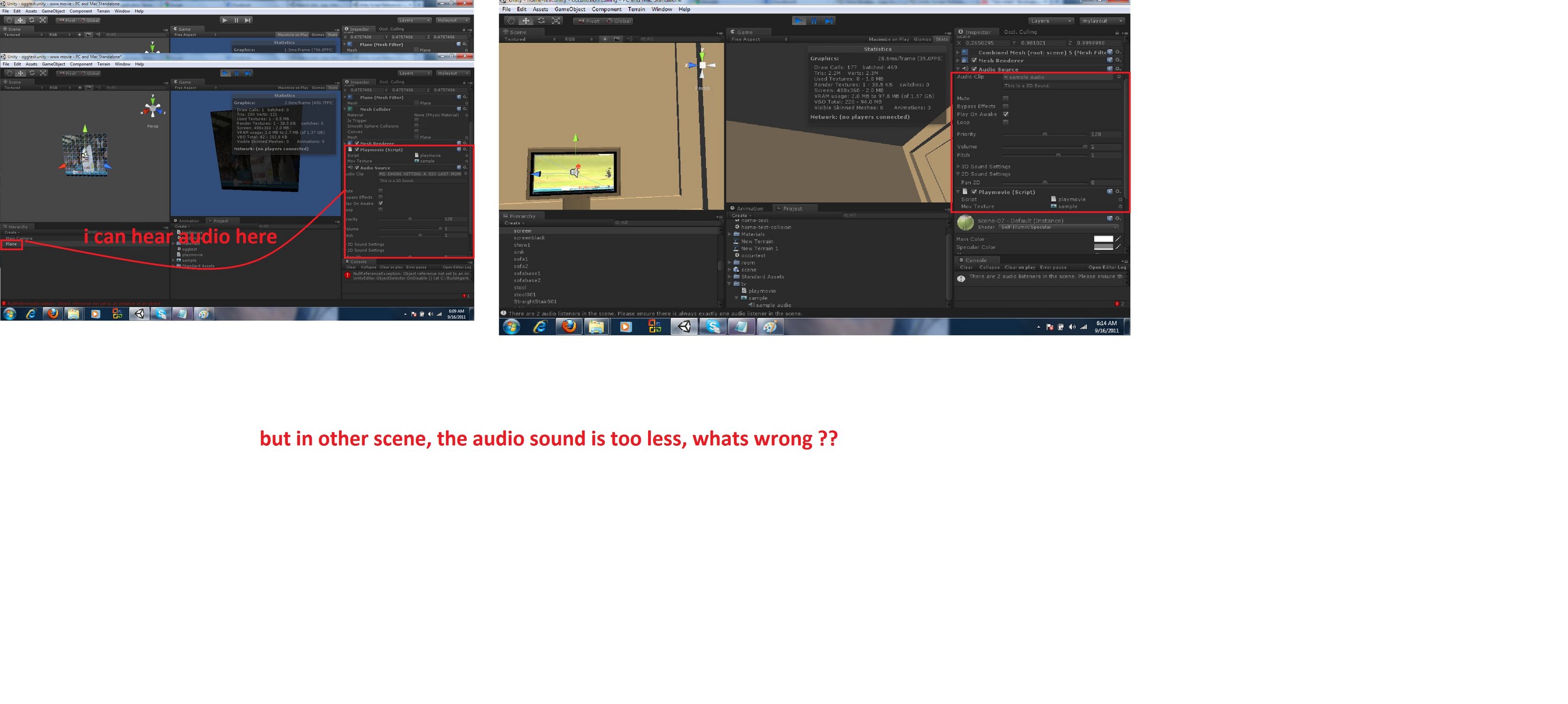Uncheck Play On Awake
1568x704 pixels.
tap(1006, 114)
